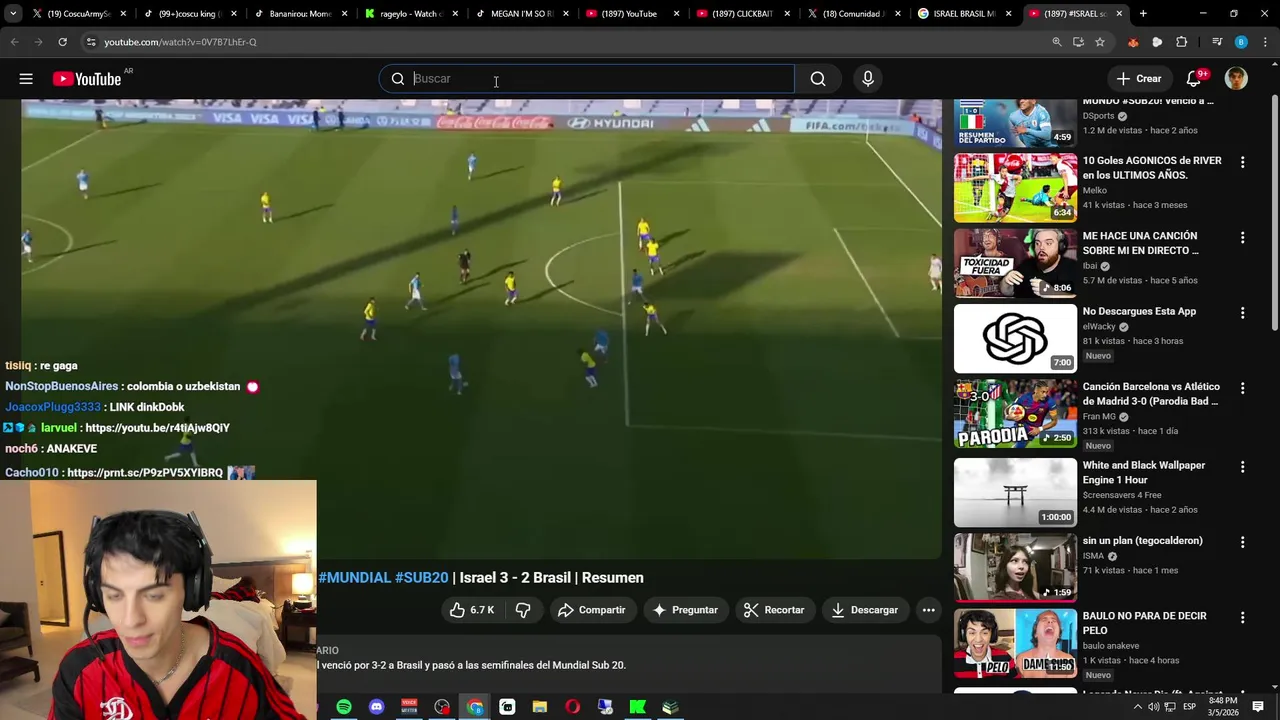Like the video with 6.7 K
The width and height of the screenshot is (1280, 720).
coord(472,610)
